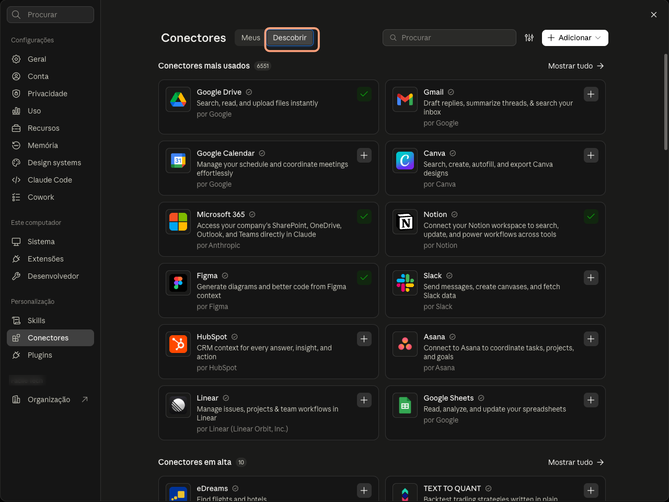Viewport: 669px width, 502px height.
Task: Add the Google Calendar connector with plus
Action: coord(364,155)
